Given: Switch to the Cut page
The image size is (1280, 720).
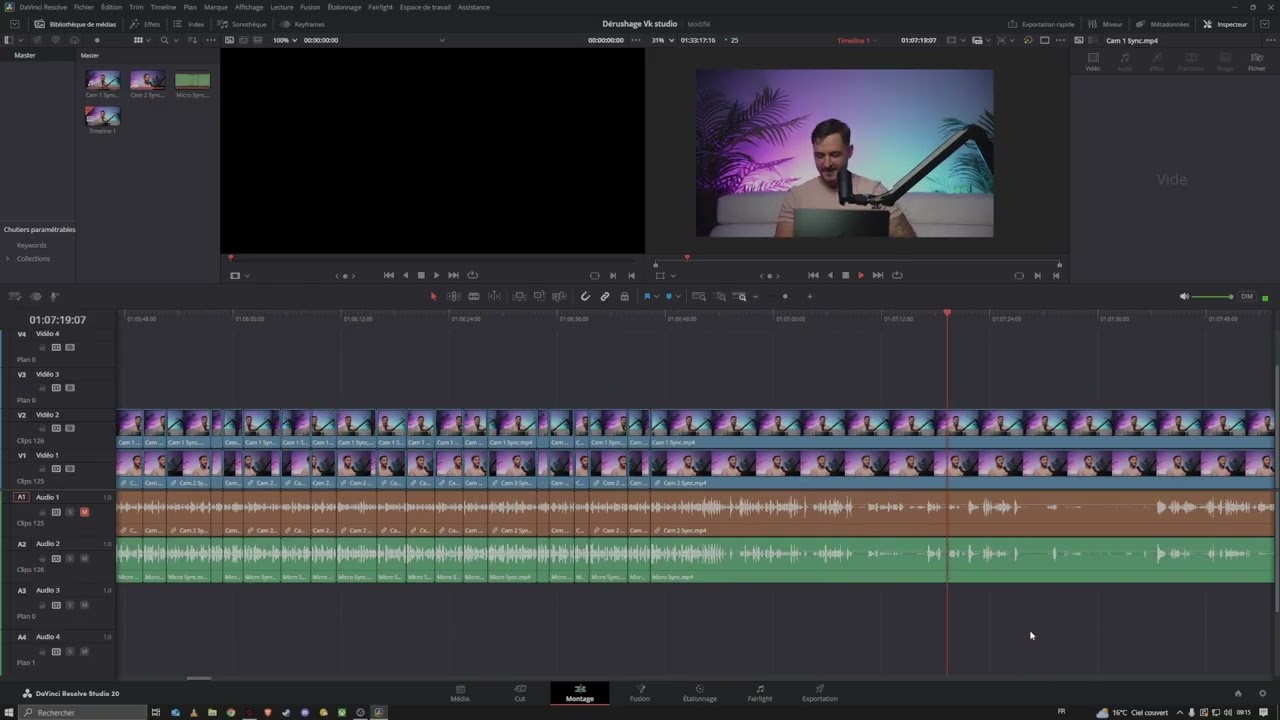Looking at the screenshot, I should coord(520,693).
